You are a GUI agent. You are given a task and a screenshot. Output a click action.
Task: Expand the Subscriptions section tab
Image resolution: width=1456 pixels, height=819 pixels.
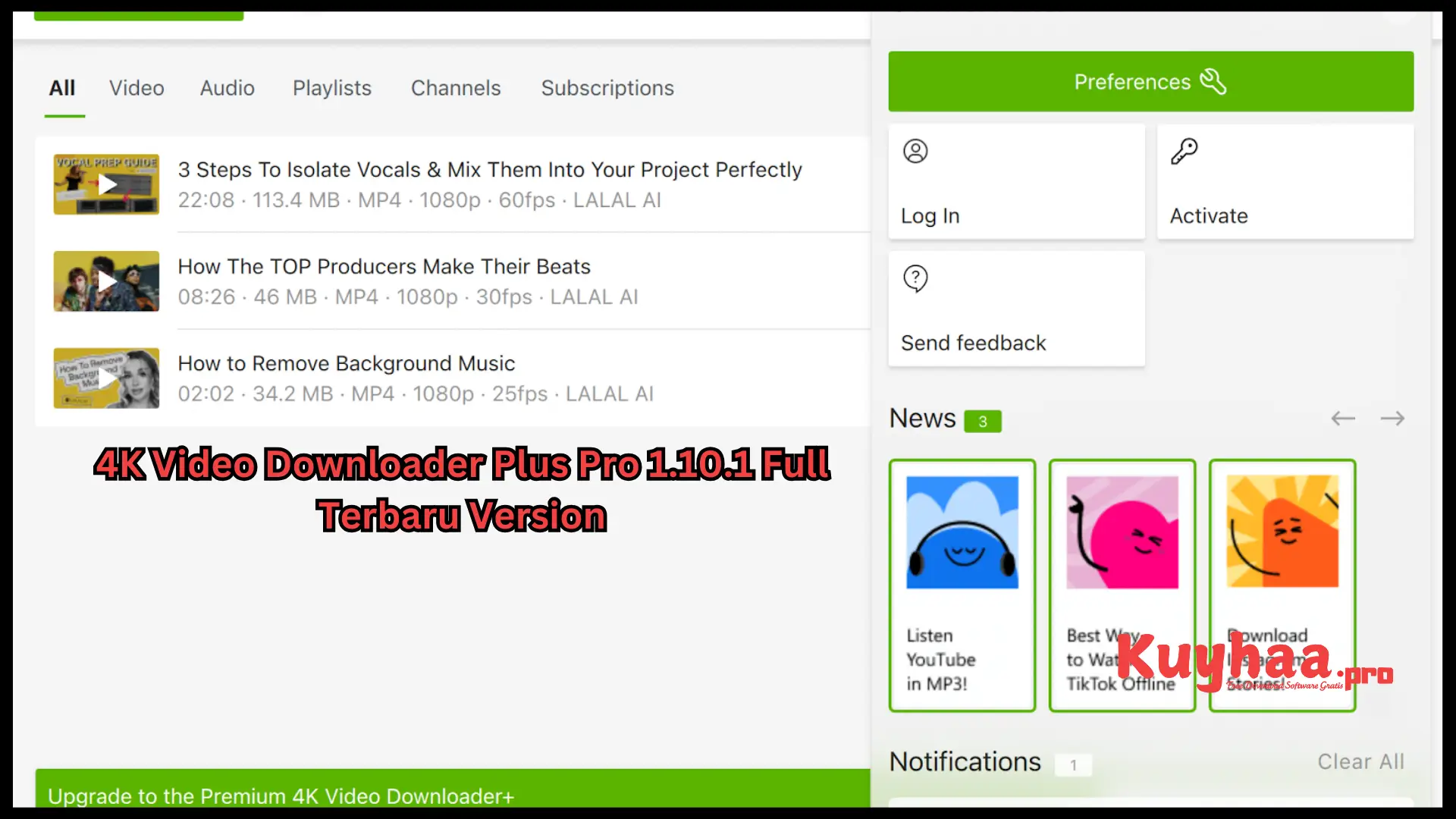tap(608, 88)
